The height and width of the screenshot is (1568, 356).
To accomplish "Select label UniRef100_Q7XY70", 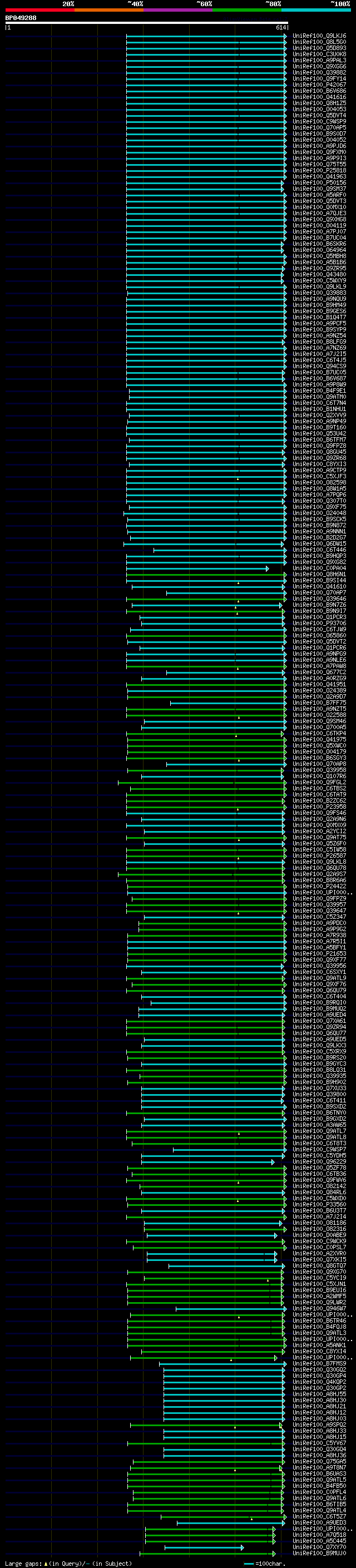I will point(319,1547).
